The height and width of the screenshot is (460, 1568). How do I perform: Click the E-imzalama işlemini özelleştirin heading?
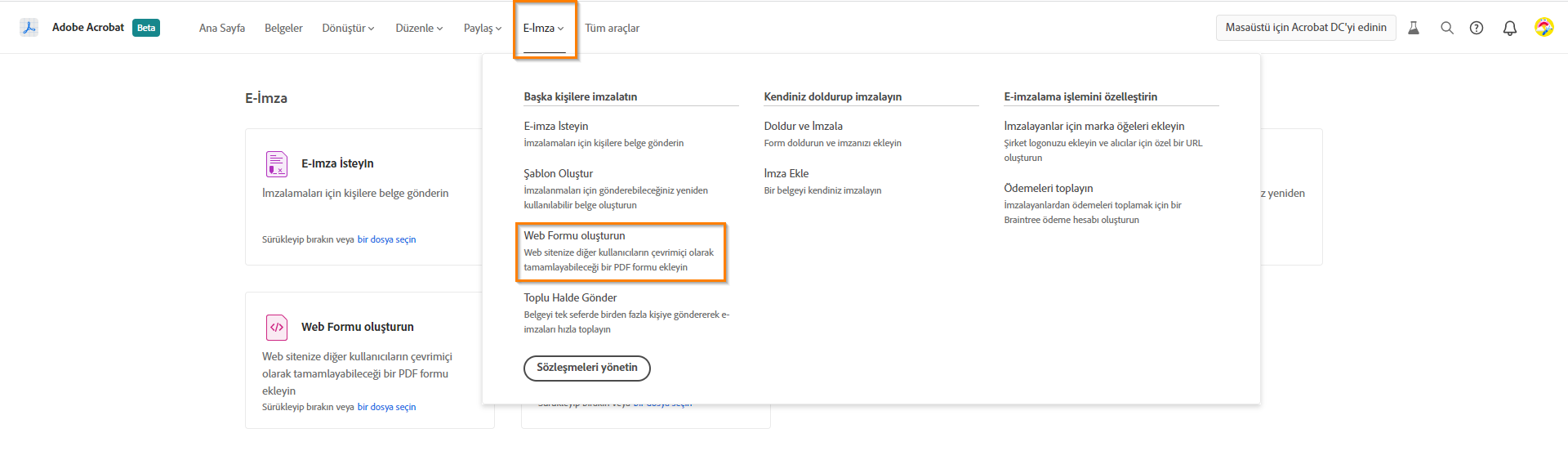tap(1080, 96)
